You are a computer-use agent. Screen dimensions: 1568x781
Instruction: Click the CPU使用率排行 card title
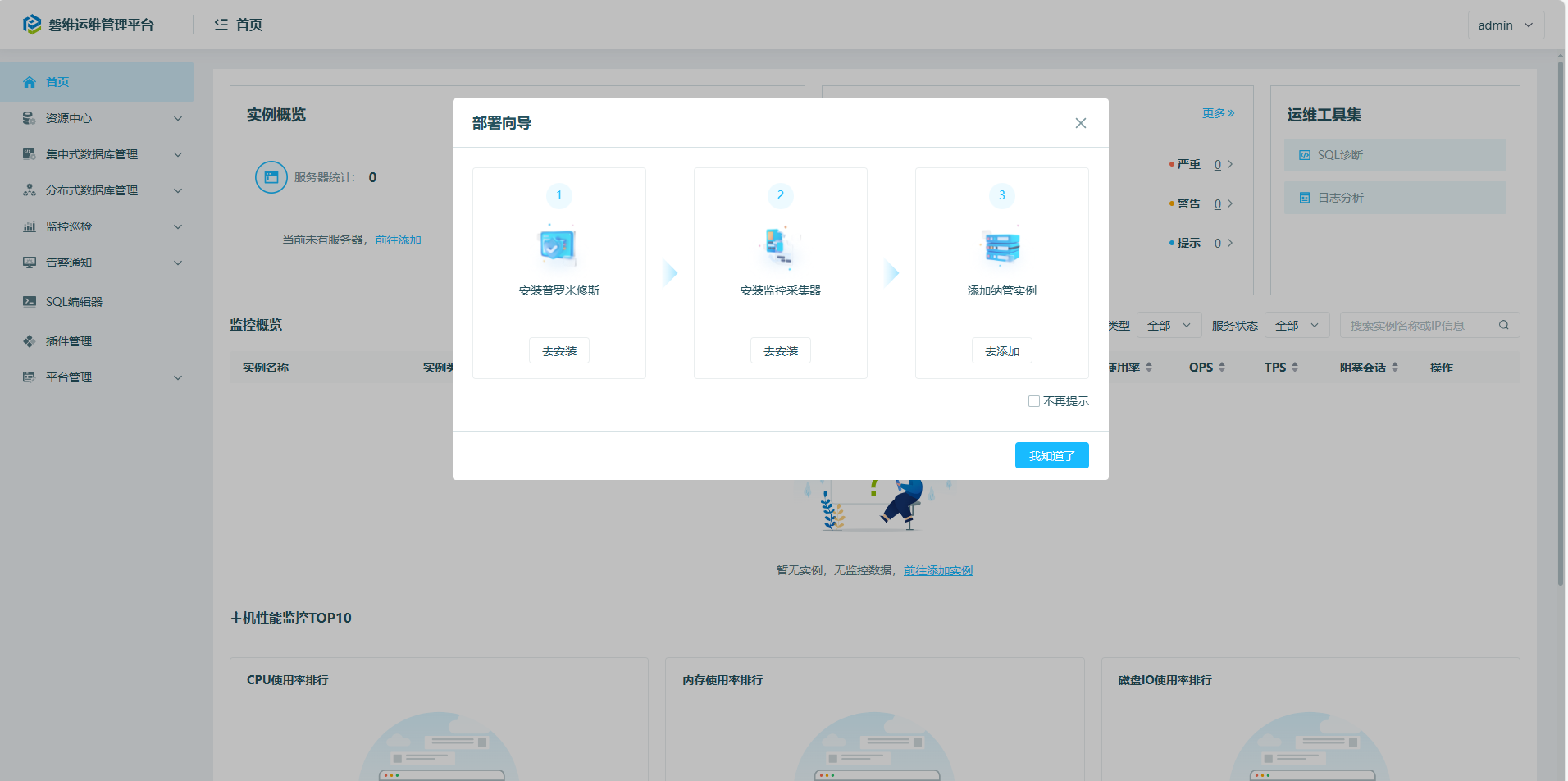(x=288, y=680)
